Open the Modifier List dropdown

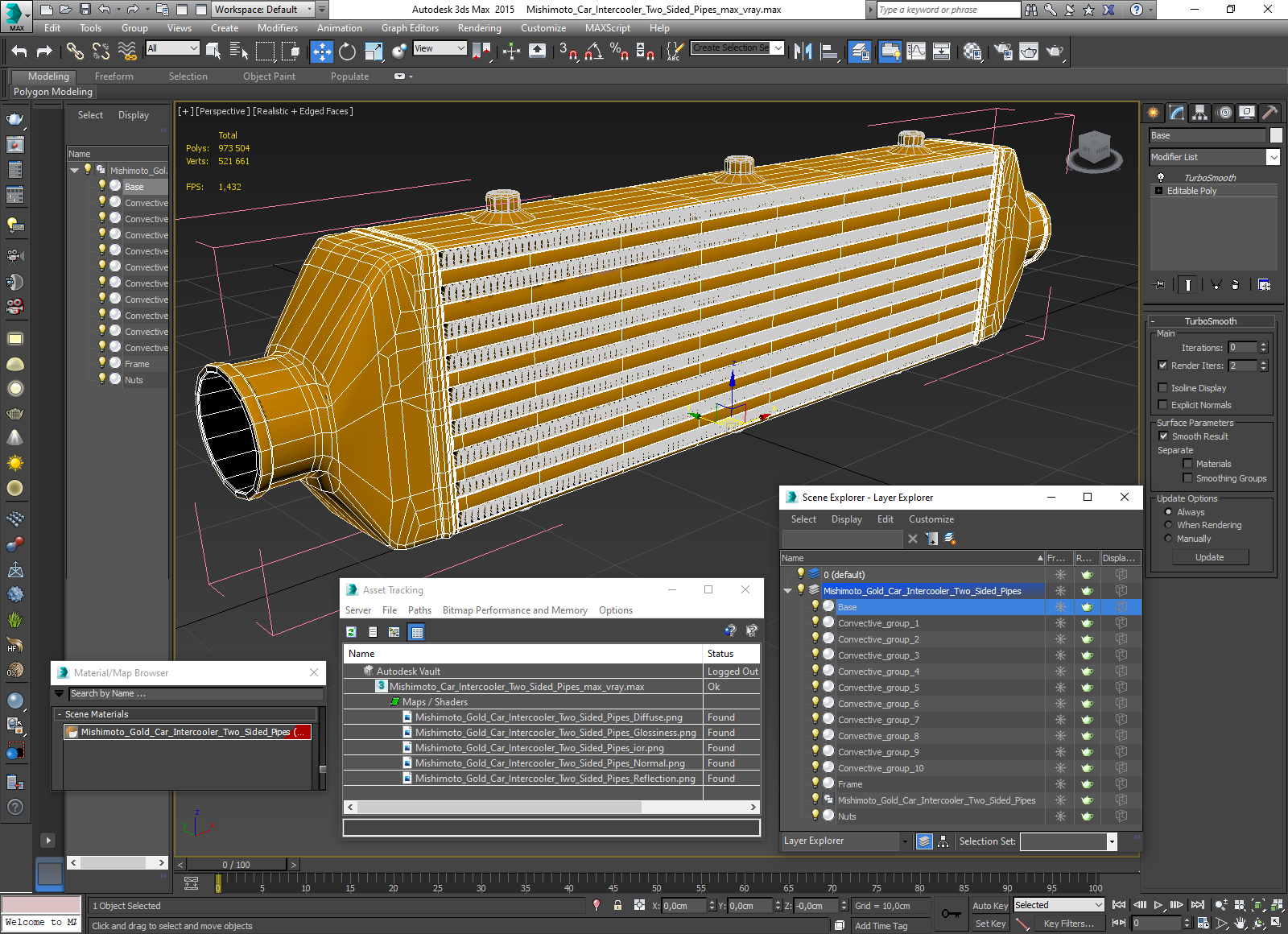click(x=1273, y=157)
